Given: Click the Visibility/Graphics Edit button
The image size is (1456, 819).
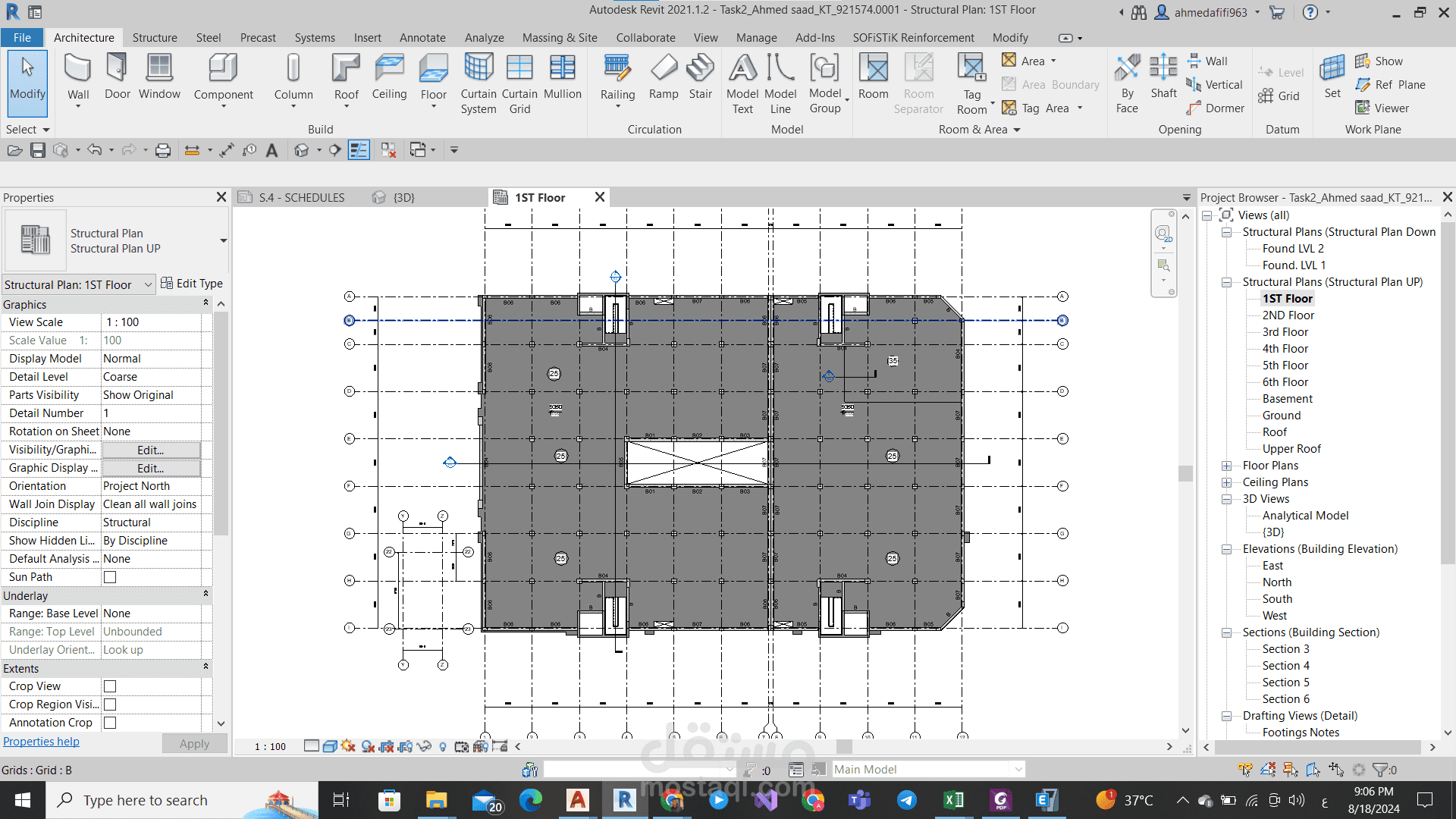Looking at the screenshot, I should (x=151, y=450).
